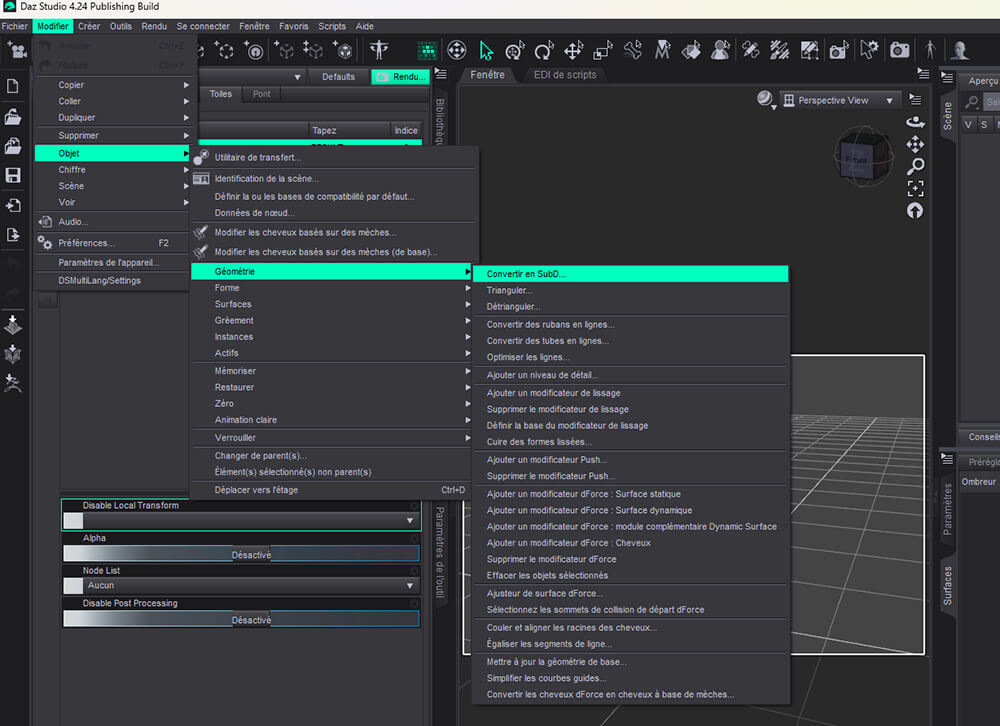This screenshot has width=1000, height=726.
Task: Click the T-pose figure icon in toolbar
Action: [x=379, y=50]
